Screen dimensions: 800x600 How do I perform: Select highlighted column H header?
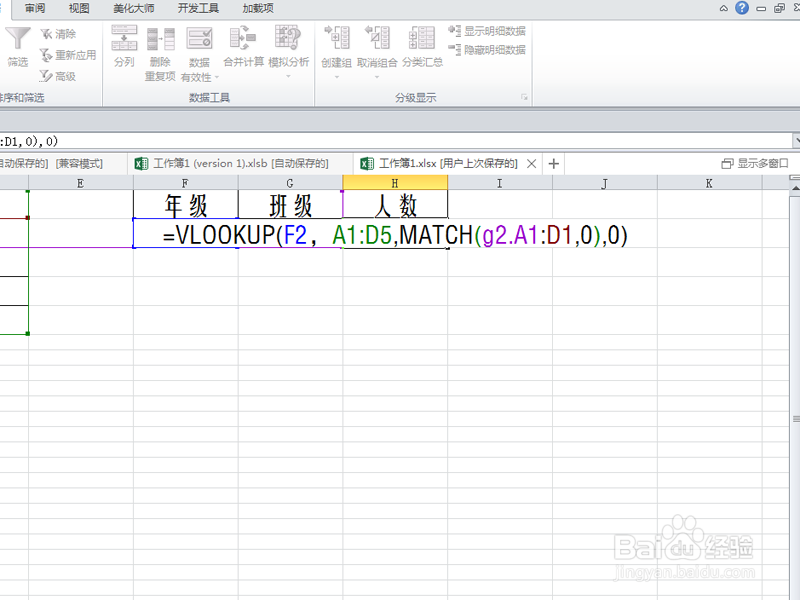[x=395, y=183]
